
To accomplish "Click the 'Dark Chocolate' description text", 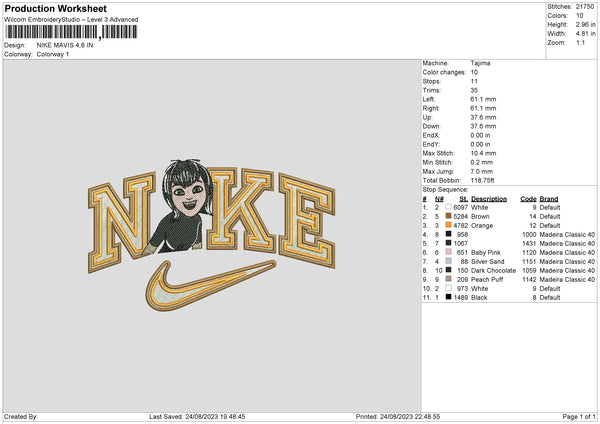I will [x=493, y=271].
